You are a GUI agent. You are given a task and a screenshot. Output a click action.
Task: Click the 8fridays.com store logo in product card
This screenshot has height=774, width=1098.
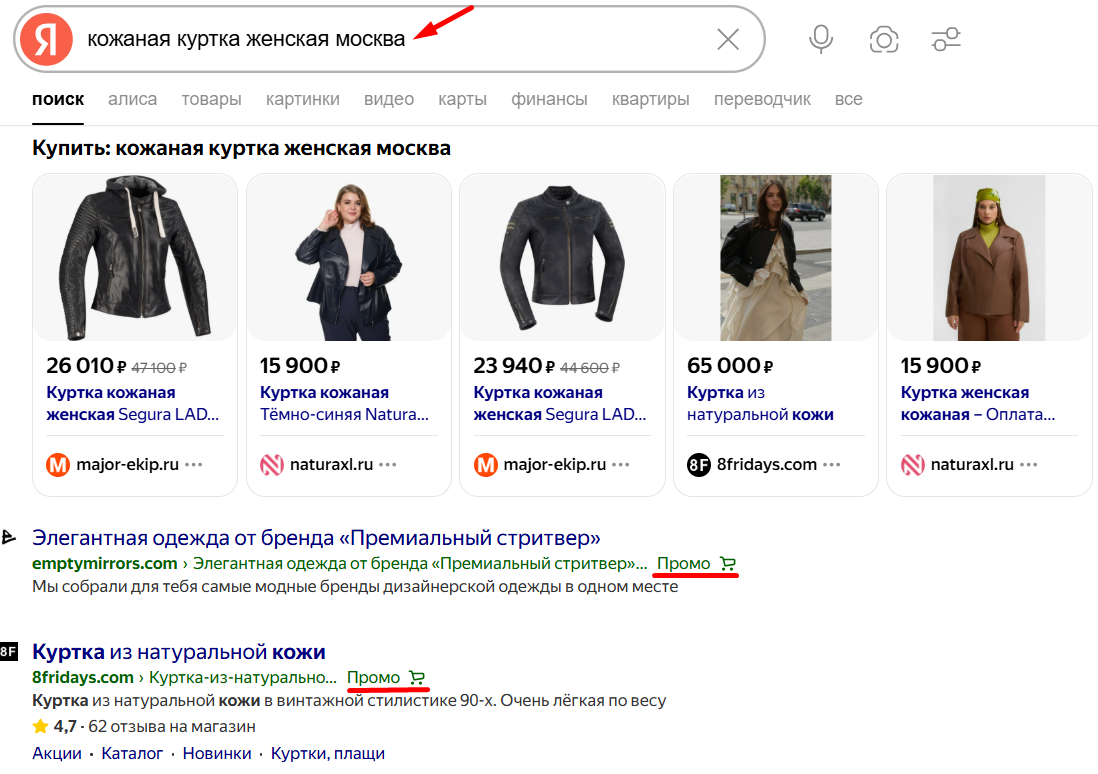pos(699,465)
